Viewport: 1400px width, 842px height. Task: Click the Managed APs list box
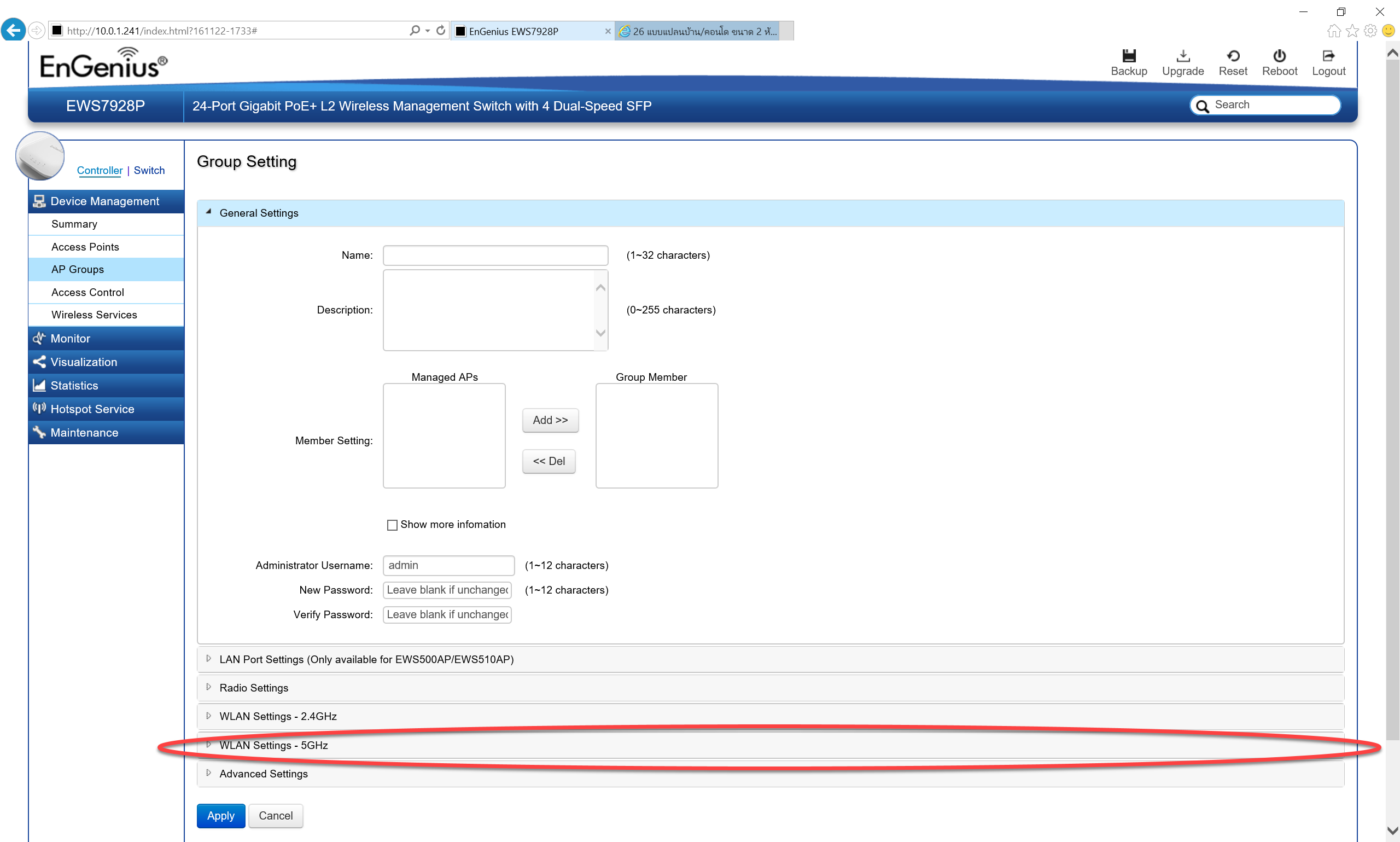(x=444, y=435)
